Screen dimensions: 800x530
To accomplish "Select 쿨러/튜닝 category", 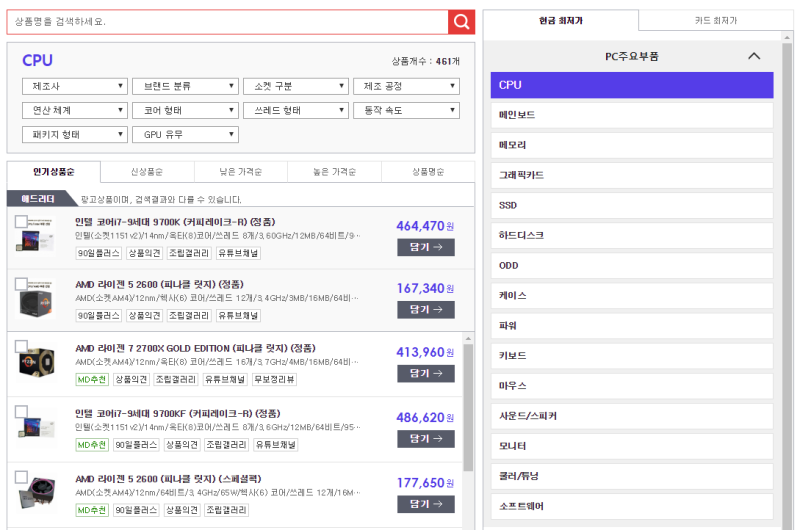I will pyautogui.click(x=632, y=476).
